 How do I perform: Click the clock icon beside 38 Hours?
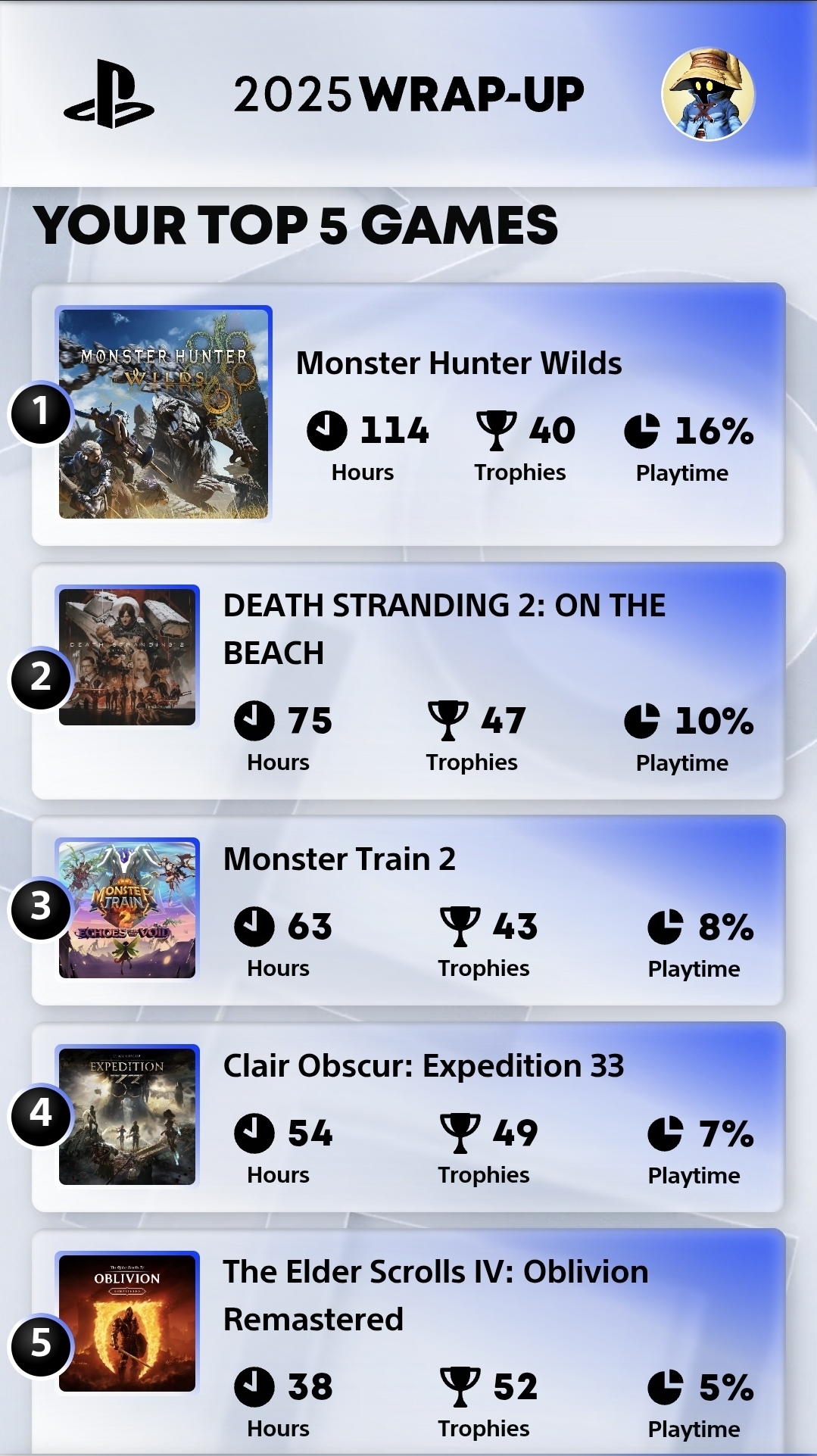254,1386
